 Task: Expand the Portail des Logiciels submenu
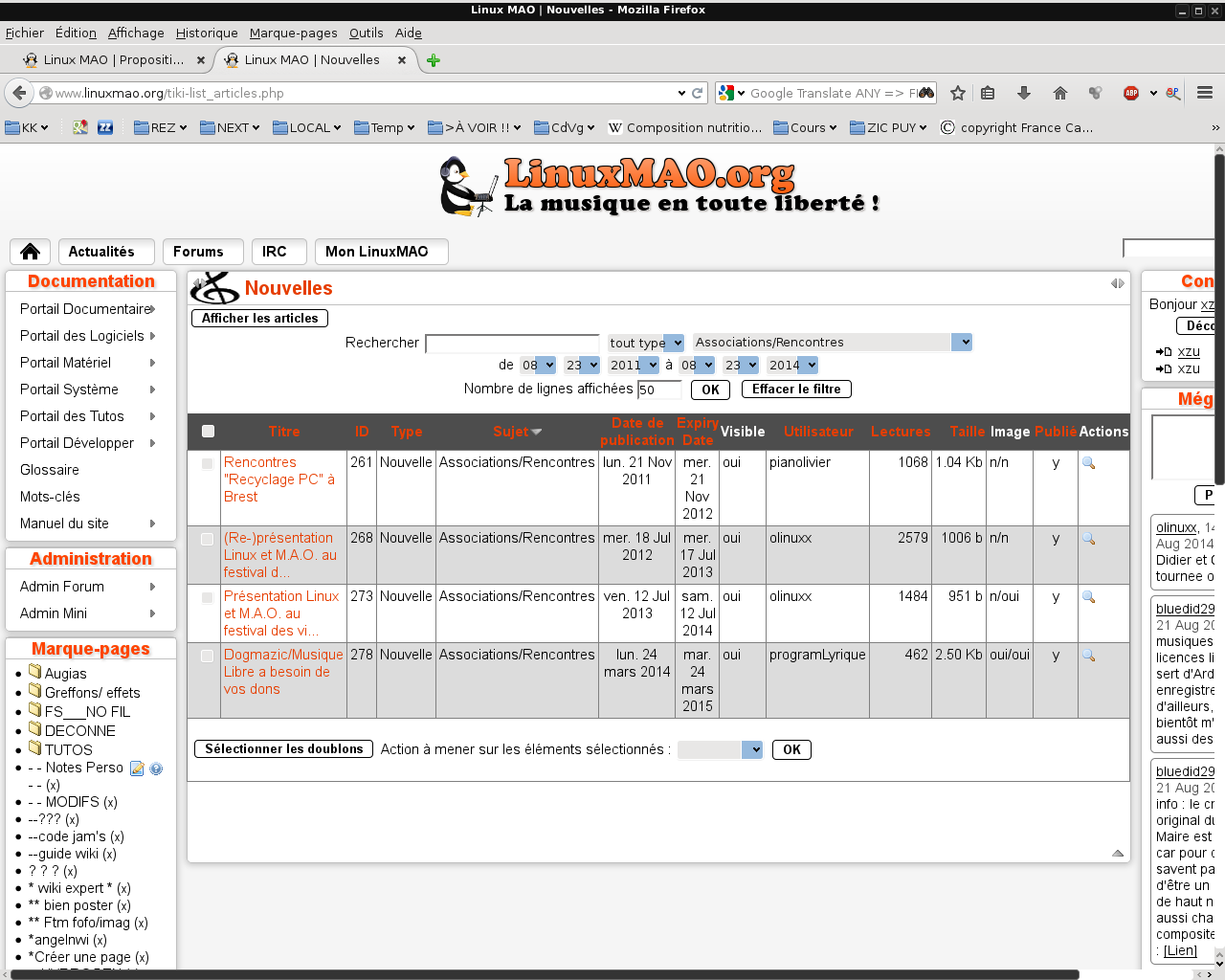152,336
